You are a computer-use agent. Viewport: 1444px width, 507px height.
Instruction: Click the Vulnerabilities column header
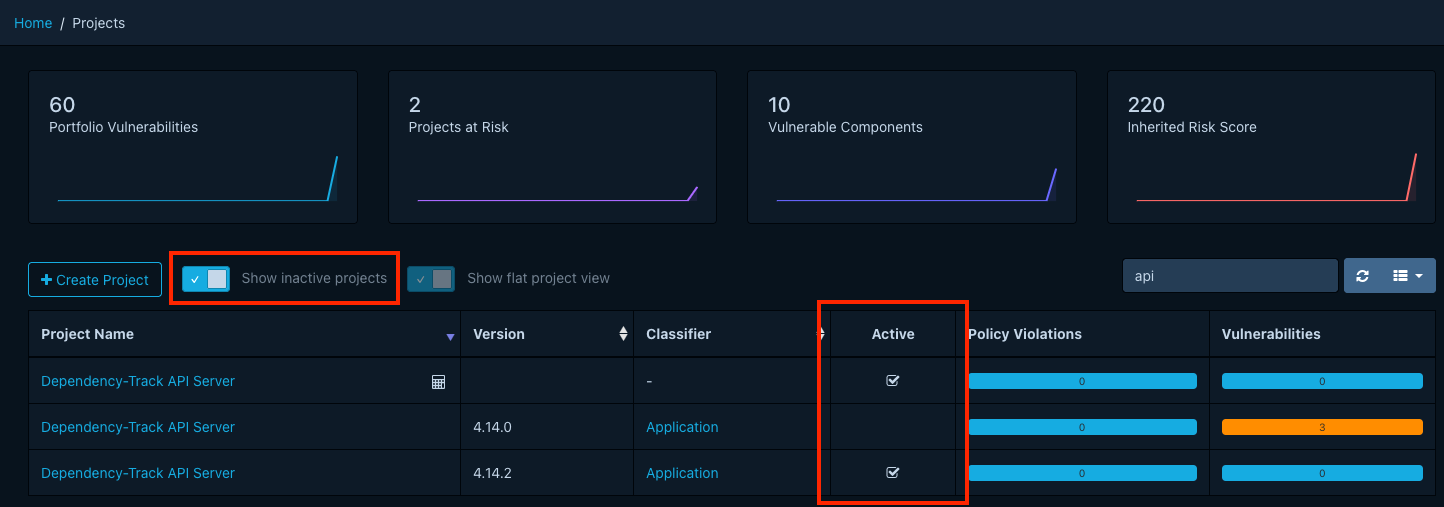[x=1322, y=334]
